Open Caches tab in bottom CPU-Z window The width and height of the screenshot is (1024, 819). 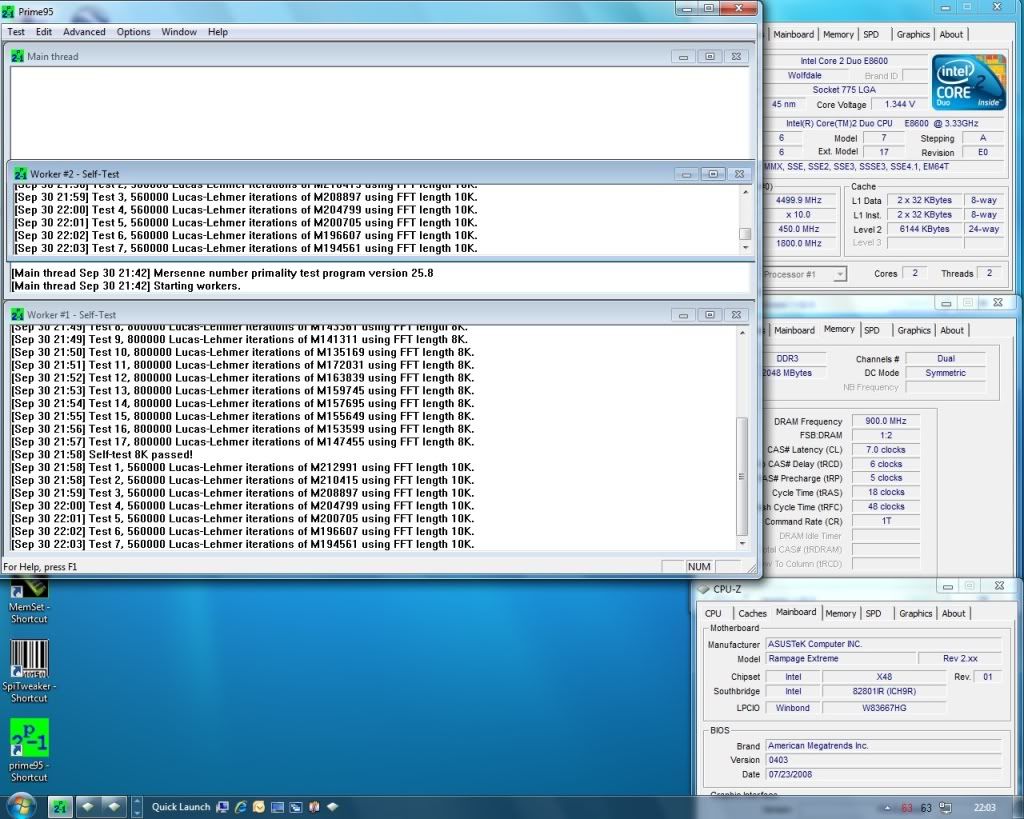(x=752, y=613)
